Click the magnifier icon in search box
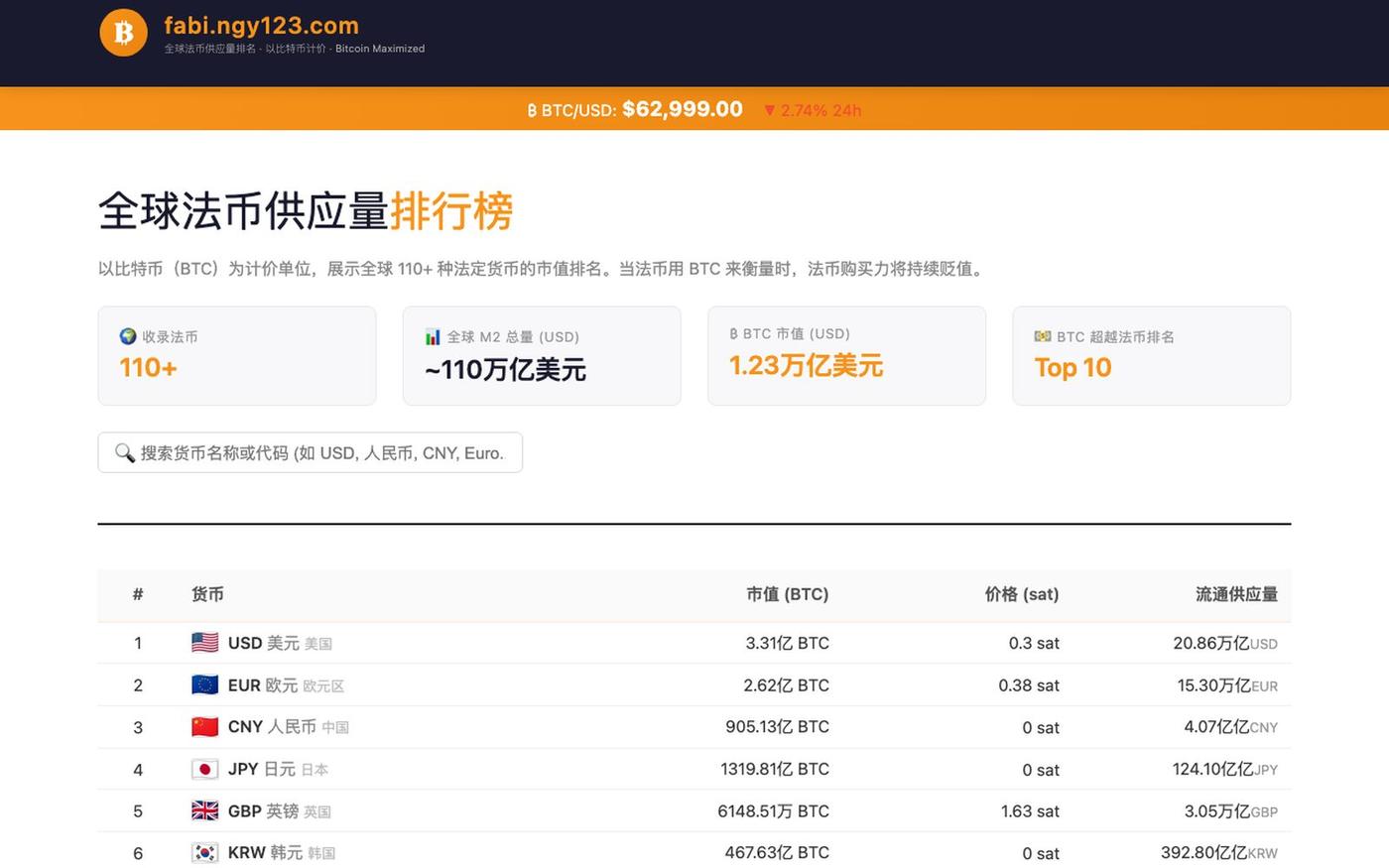Viewport: 1389px width, 868px height. click(x=124, y=452)
